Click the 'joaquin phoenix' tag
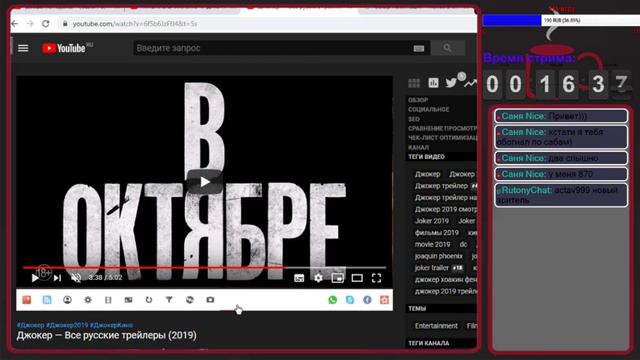The width and height of the screenshot is (640, 360). [438, 256]
